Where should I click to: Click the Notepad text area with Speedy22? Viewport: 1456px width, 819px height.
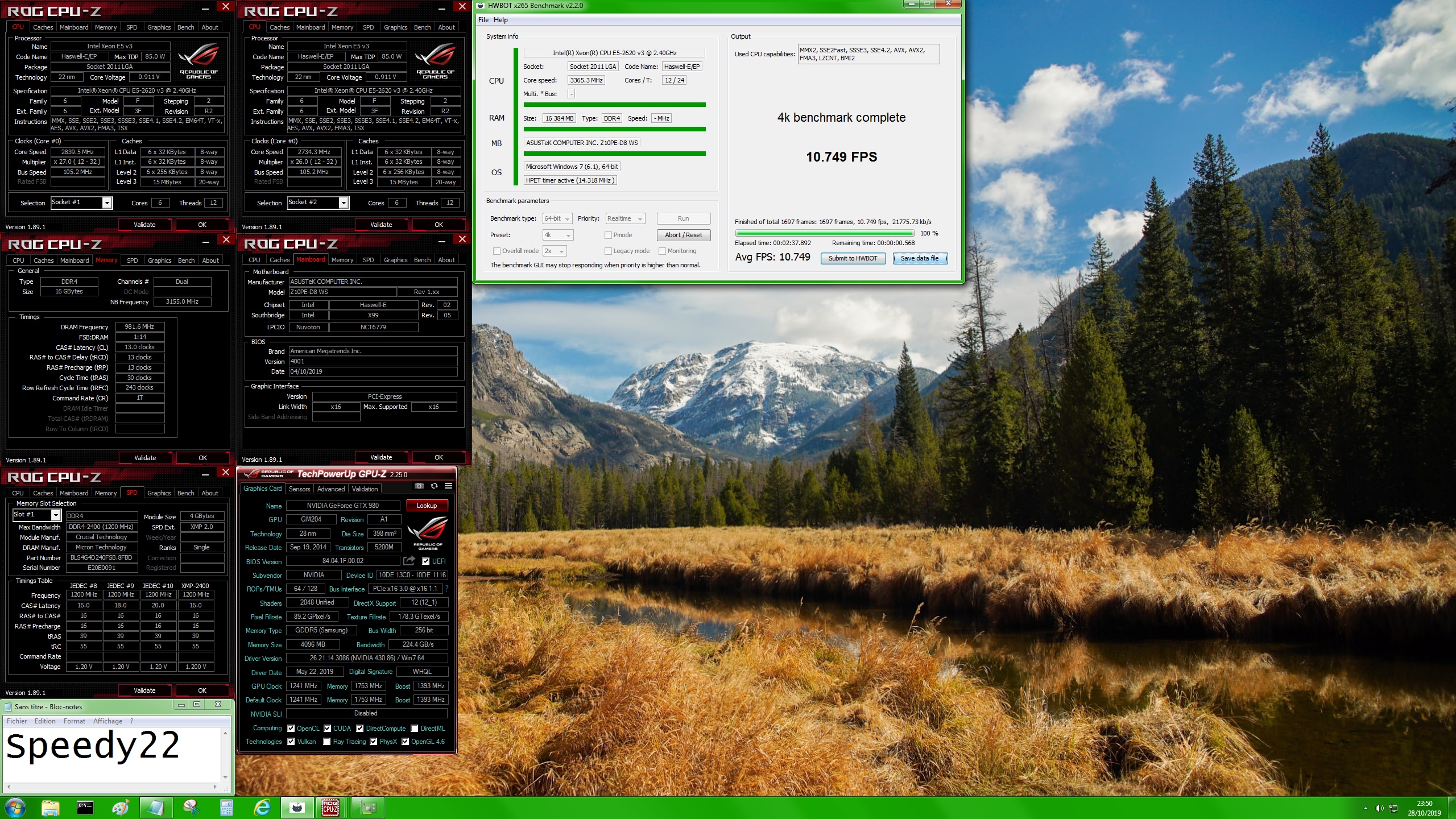click(x=112, y=755)
